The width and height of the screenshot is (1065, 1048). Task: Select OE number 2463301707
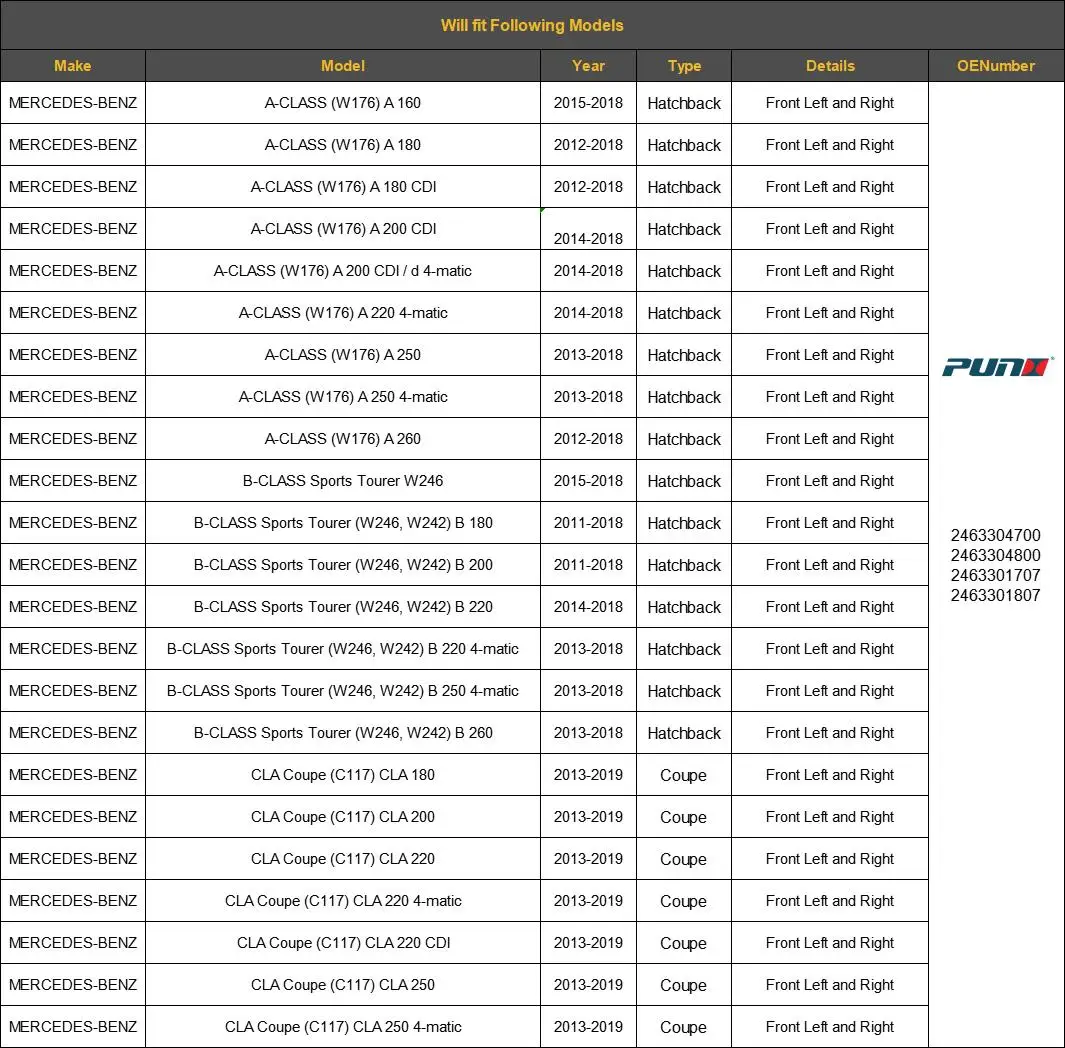point(995,575)
